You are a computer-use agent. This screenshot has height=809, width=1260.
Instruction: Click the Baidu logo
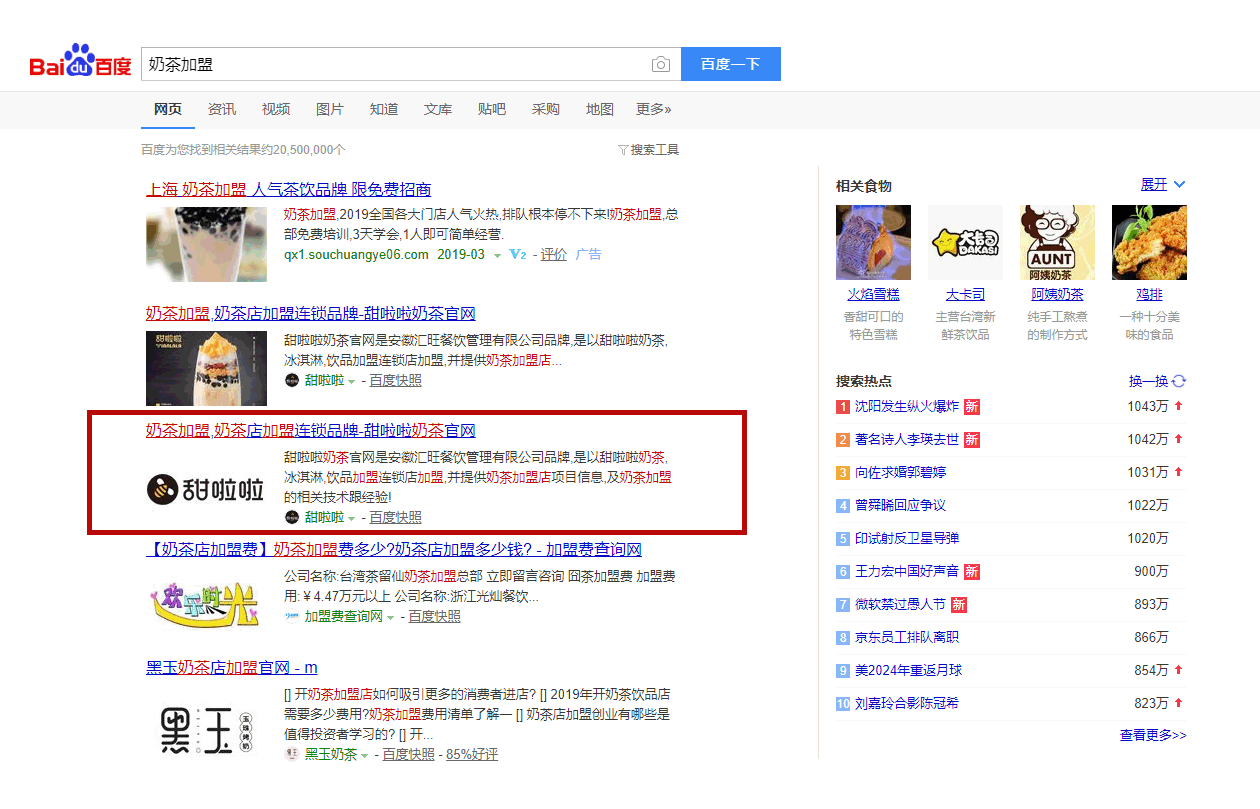(80, 62)
